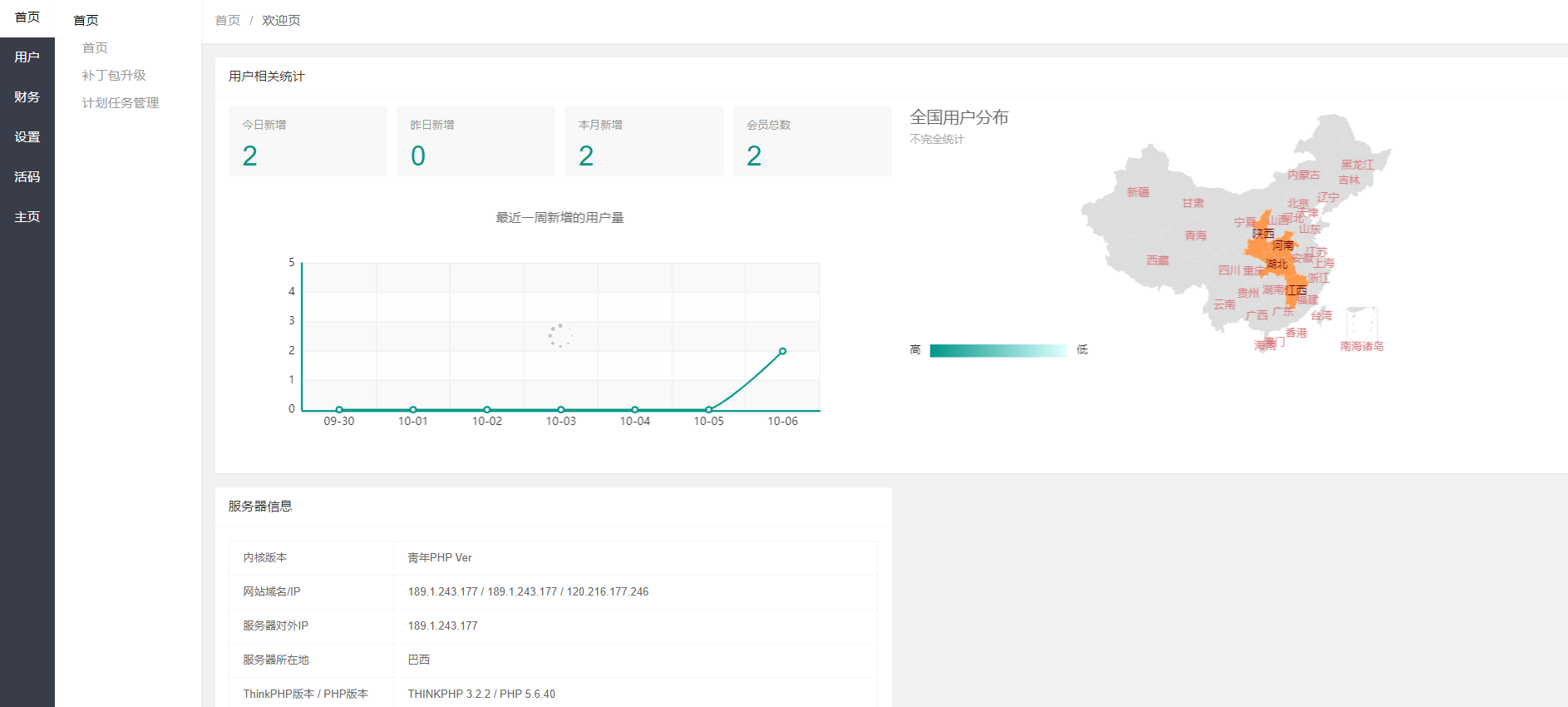Click the 10-06 data point on the chart

(x=782, y=351)
